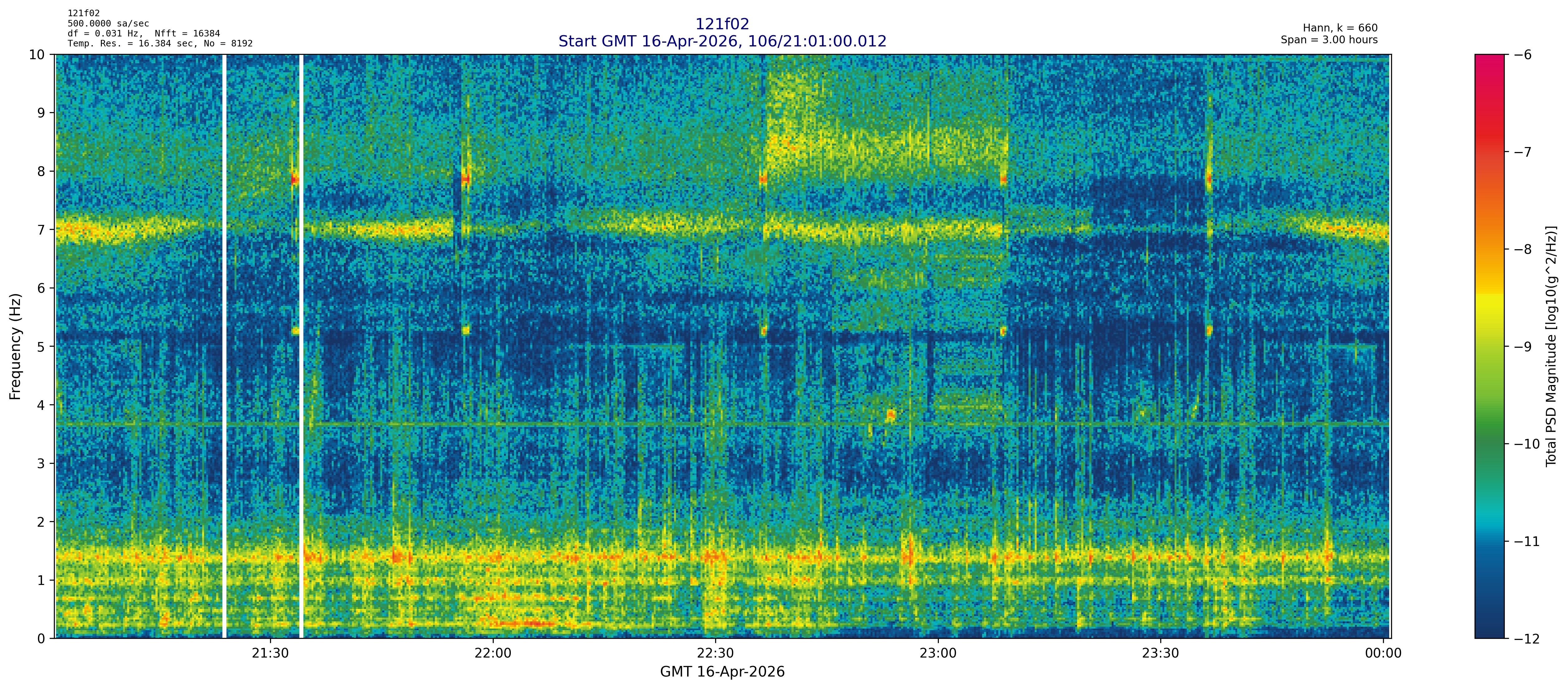Click the 23:00 time tick label

point(938,654)
